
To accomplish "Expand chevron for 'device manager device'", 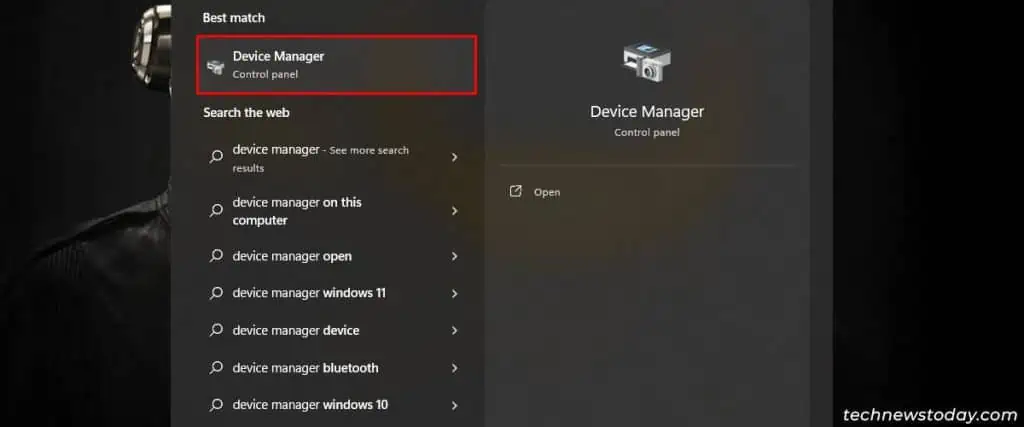I will coord(455,331).
